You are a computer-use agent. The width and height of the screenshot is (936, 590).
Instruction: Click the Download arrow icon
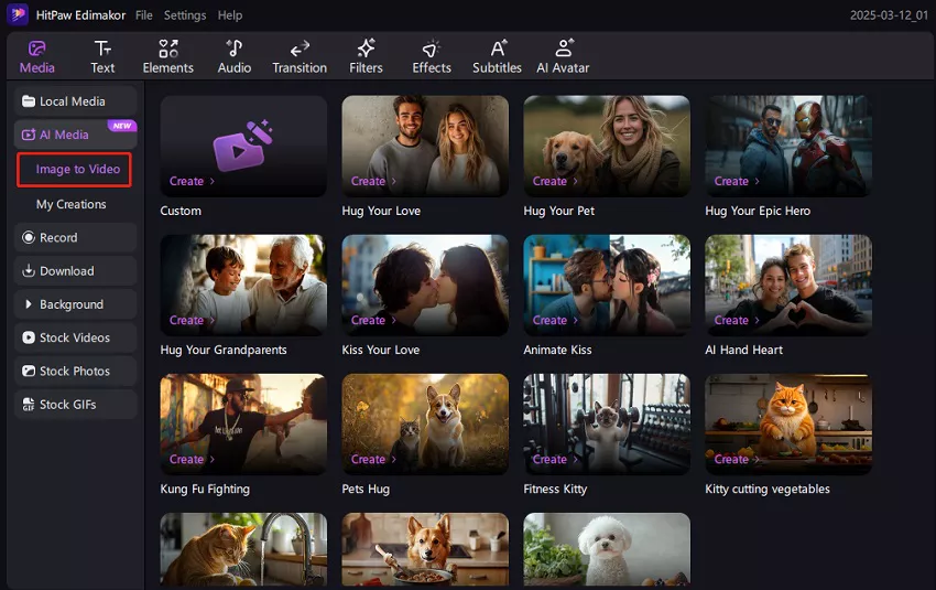(x=28, y=271)
